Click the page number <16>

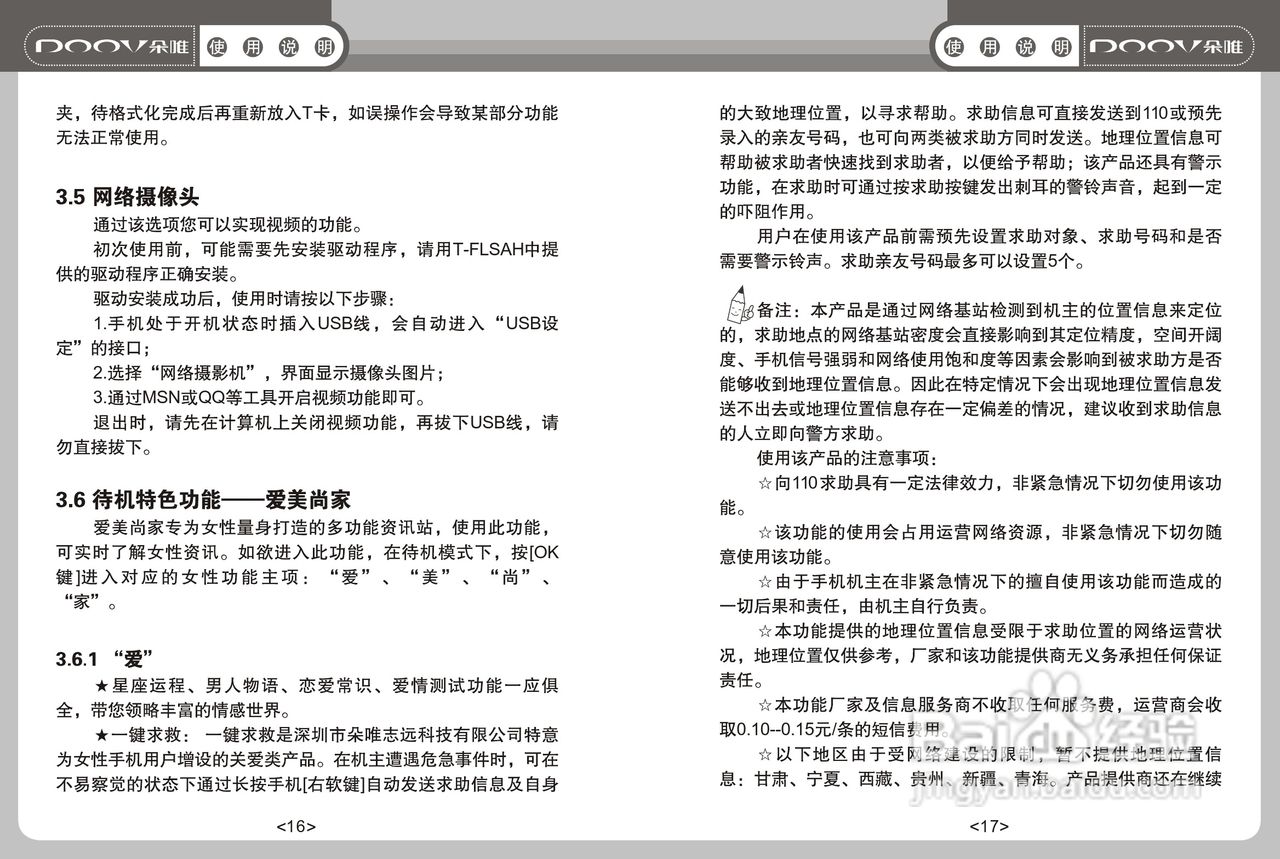pos(296,826)
